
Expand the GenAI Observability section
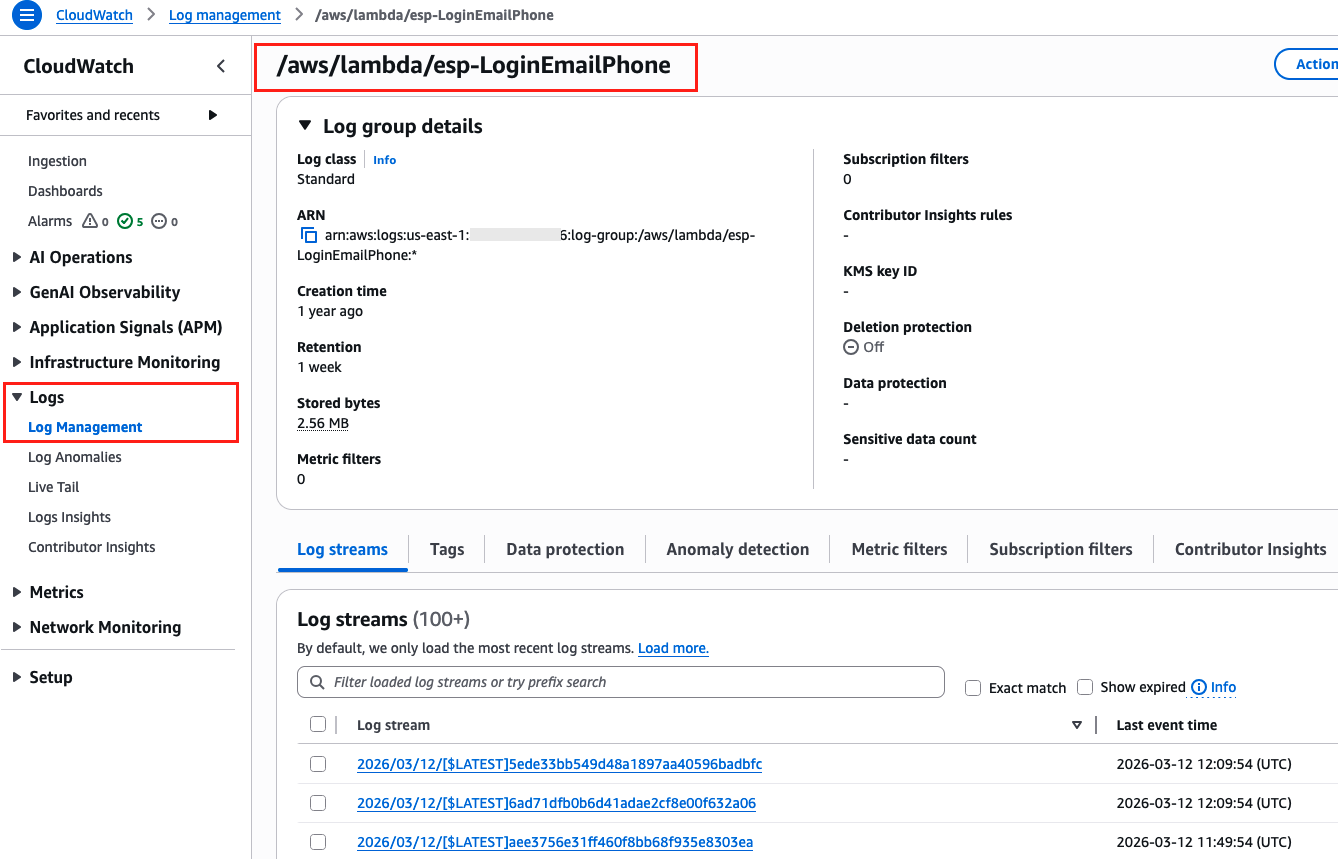pos(17,292)
